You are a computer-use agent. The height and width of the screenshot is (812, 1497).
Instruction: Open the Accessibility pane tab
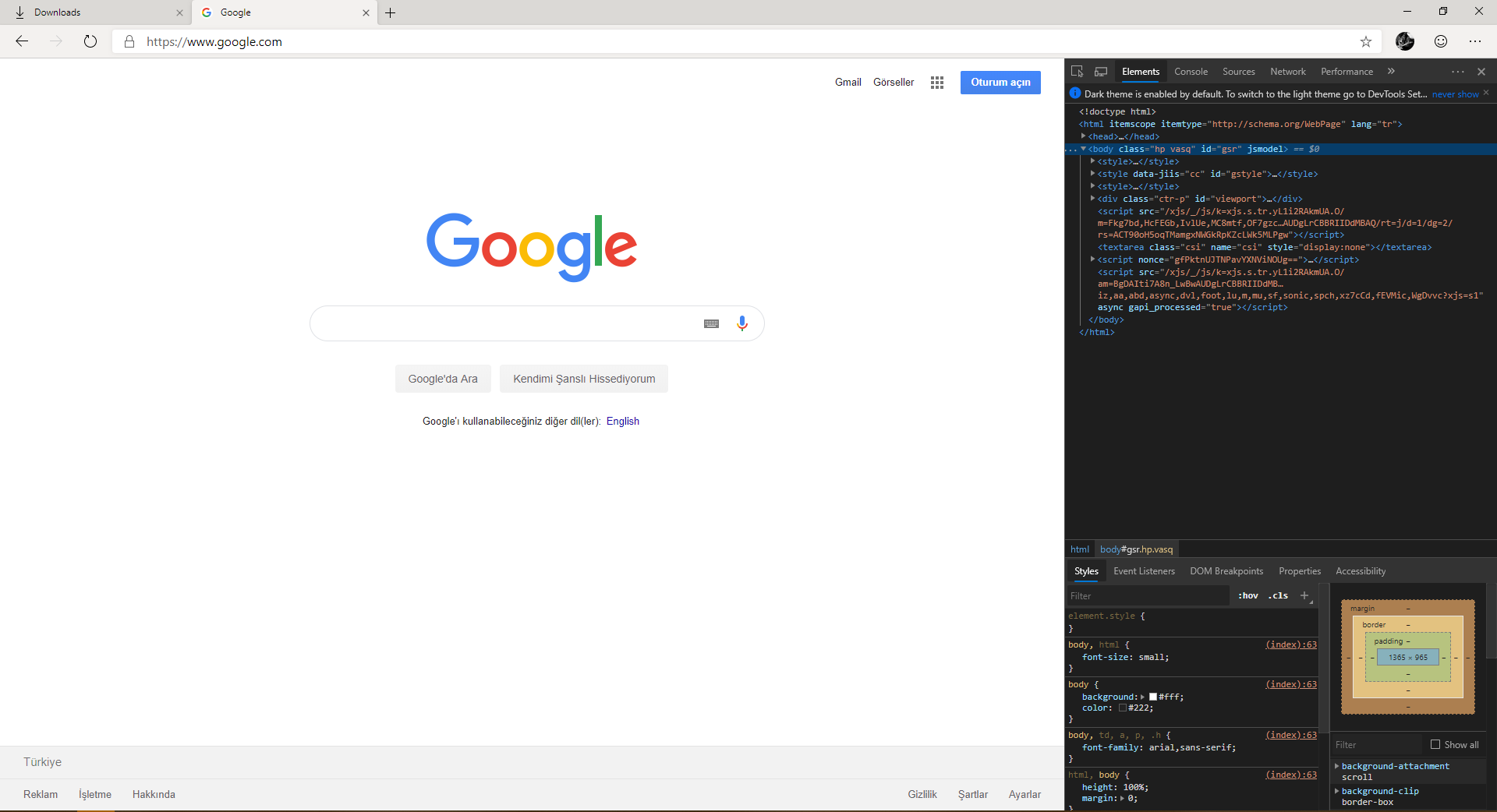(x=1361, y=571)
